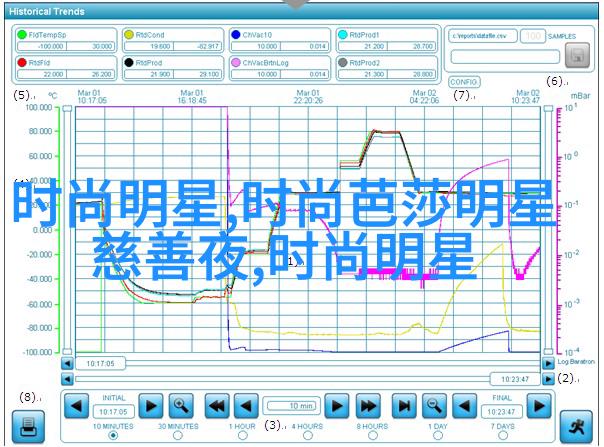604x447 pixels.
Task: Open the CONFIG button
Action: coord(464,82)
